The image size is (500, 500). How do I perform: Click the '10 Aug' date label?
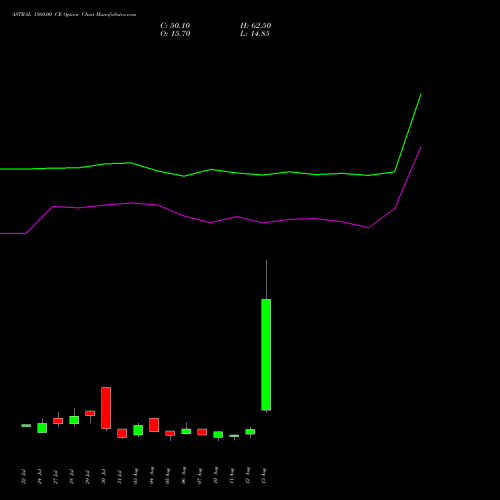pyautogui.click(x=216, y=476)
